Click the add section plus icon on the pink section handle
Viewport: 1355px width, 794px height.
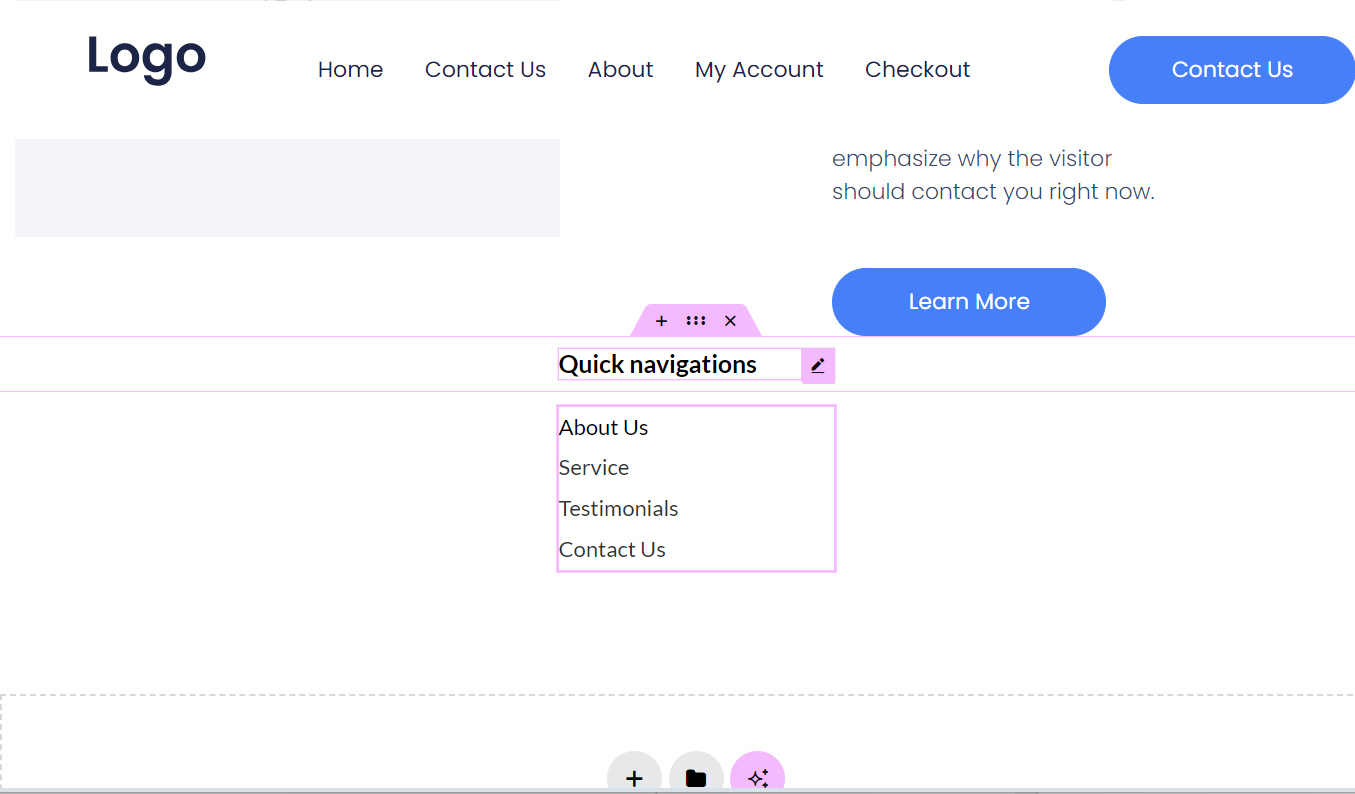pyautogui.click(x=661, y=321)
